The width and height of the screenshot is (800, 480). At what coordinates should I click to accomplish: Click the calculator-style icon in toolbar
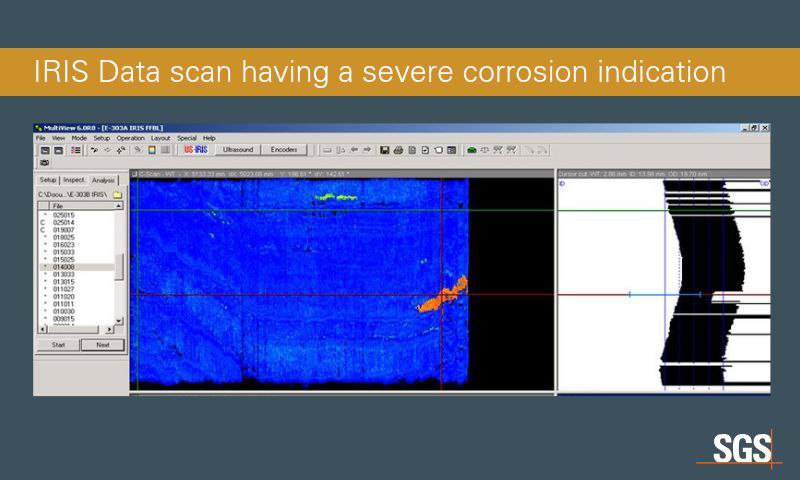pyautogui.click(x=452, y=150)
